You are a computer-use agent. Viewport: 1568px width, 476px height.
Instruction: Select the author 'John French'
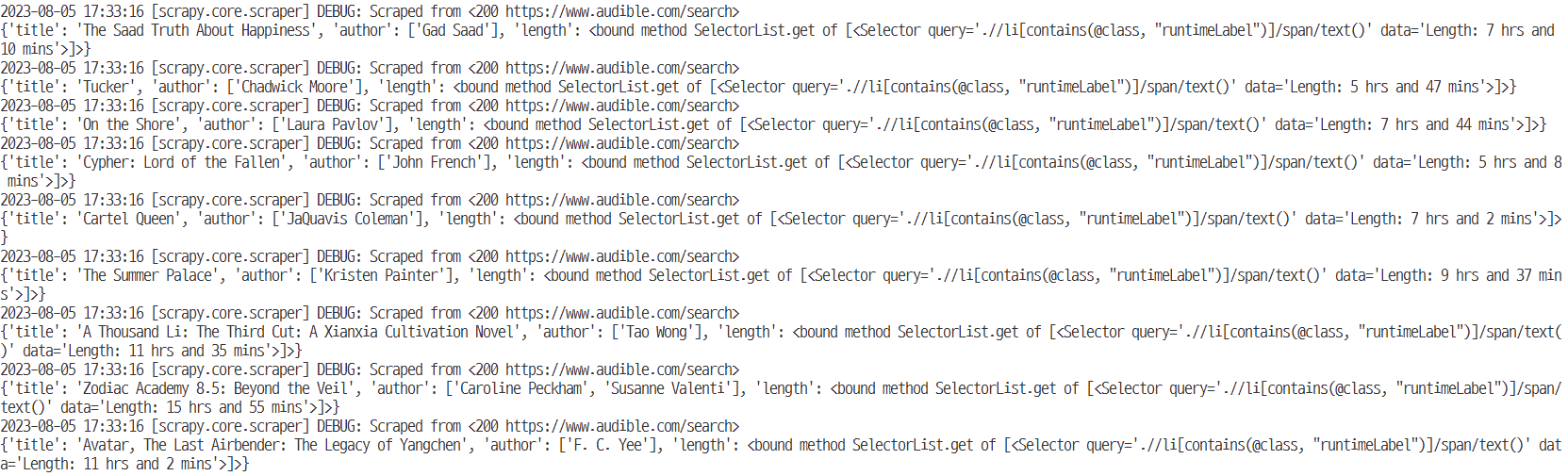(434, 162)
